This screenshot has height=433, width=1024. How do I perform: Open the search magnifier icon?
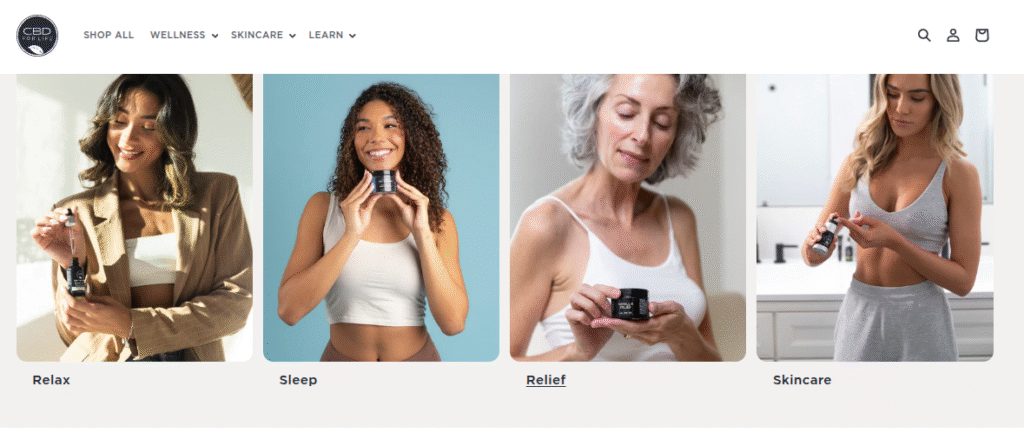[924, 35]
